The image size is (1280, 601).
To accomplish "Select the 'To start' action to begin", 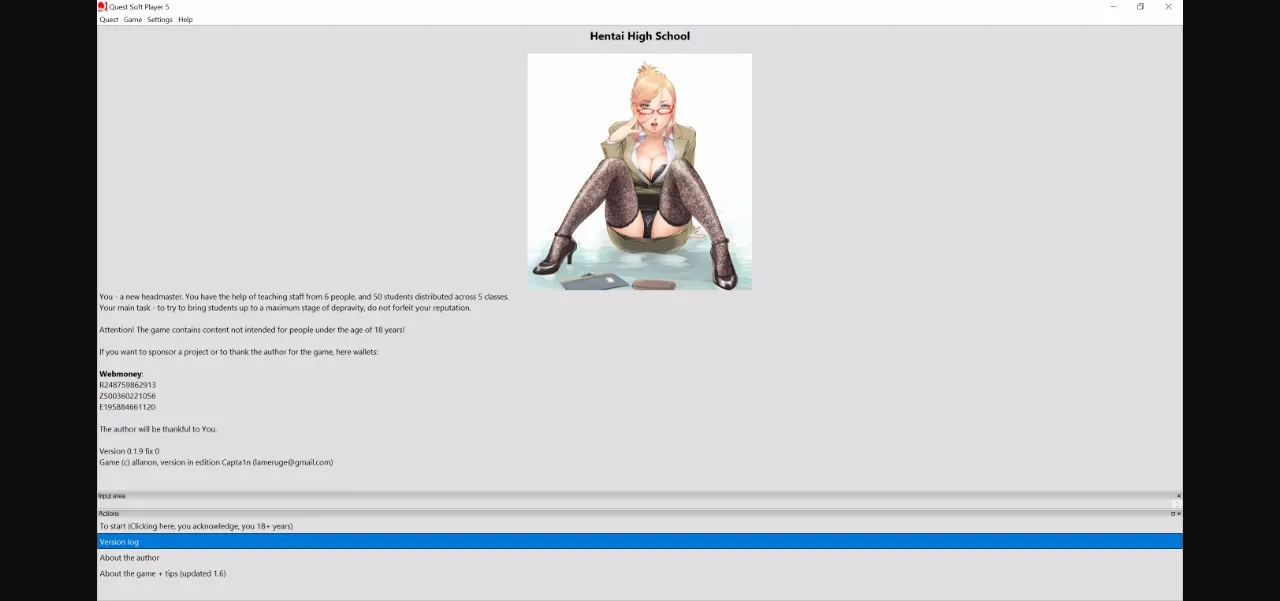I will [195, 525].
